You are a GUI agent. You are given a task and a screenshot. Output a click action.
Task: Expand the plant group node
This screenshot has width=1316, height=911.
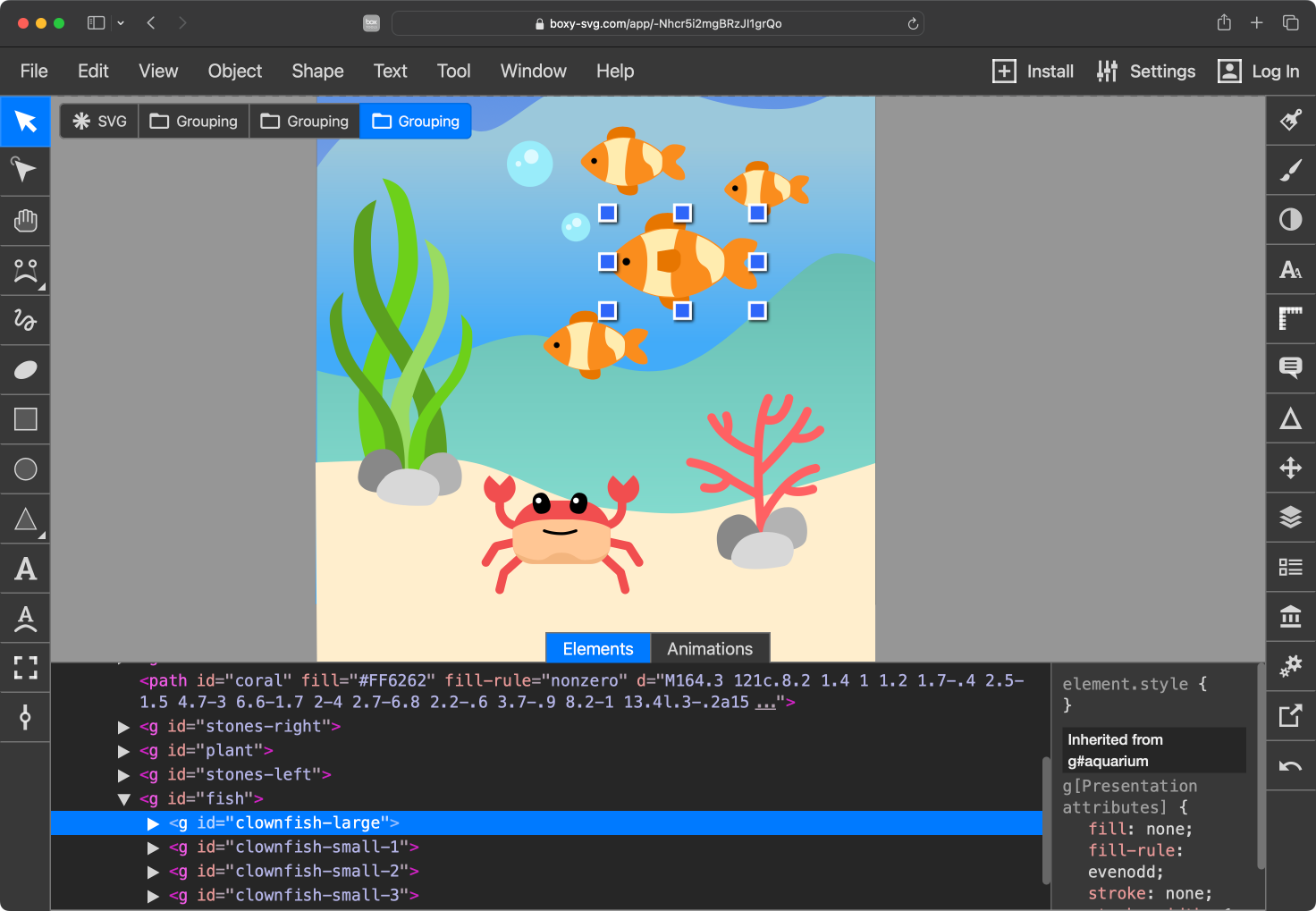(x=124, y=751)
